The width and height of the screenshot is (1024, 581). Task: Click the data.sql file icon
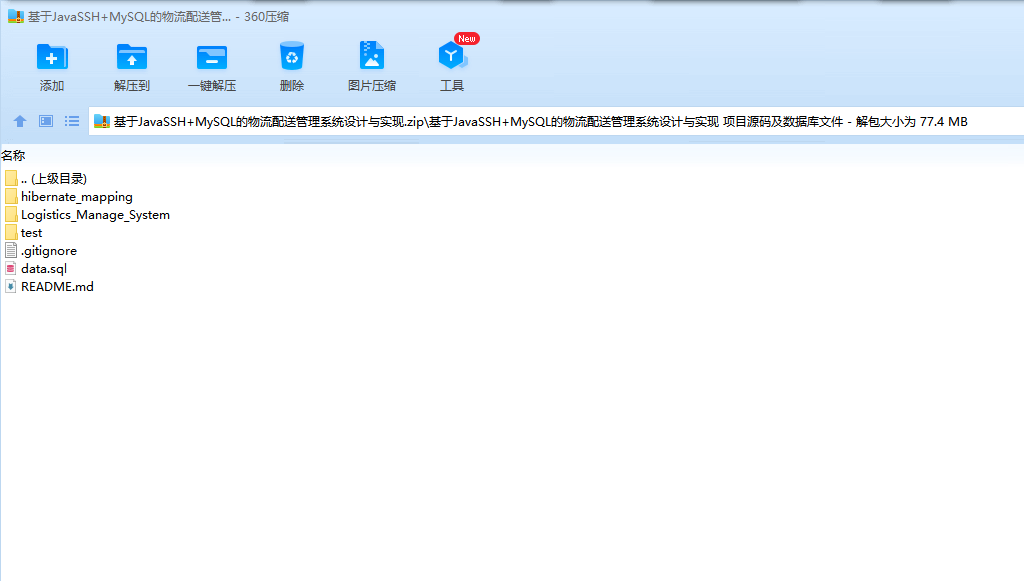point(10,268)
